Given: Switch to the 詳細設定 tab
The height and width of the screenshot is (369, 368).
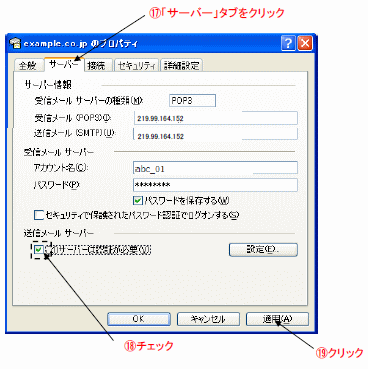Looking at the screenshot, I should pyautogui.click(x=182, y=65).
